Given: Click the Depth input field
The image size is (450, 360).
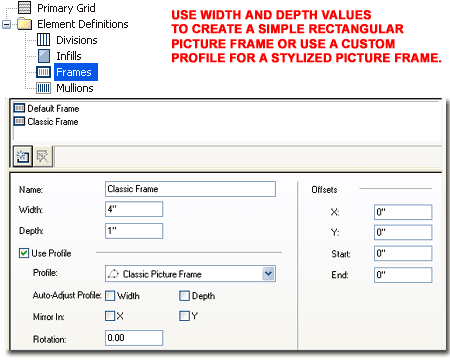Looking at the screenshot, I should 134,231.
